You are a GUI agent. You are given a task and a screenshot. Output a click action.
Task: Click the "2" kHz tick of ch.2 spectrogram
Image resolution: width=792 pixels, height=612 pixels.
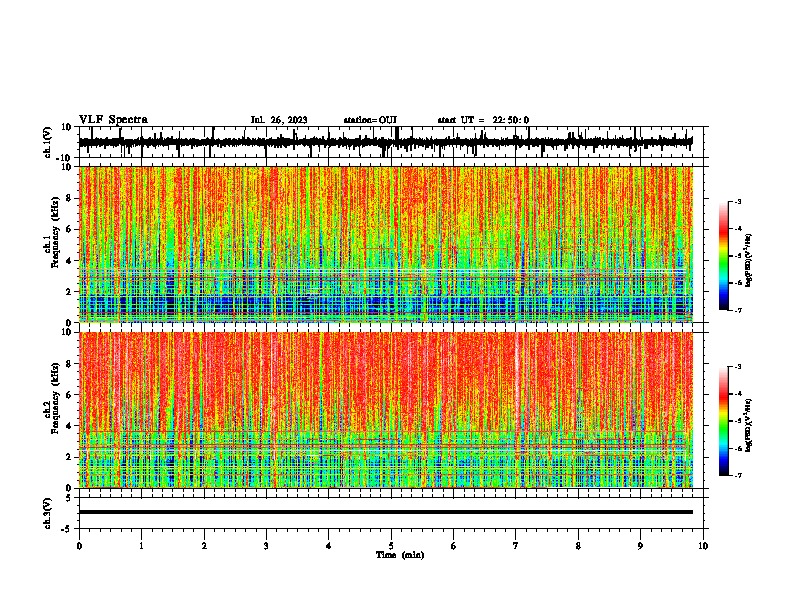pyautogui.click(x=70, y=457)
